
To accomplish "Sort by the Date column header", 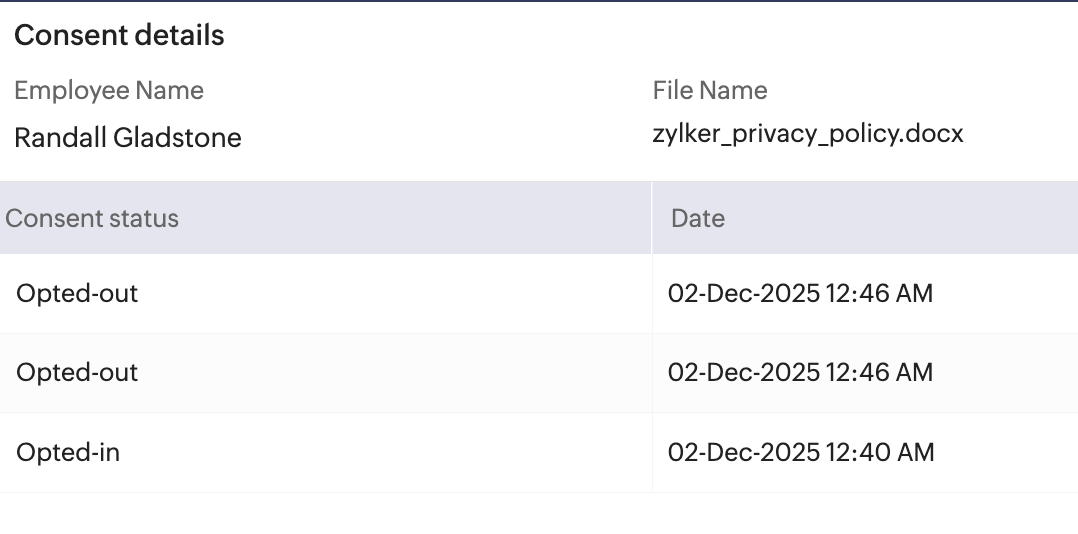I will pyautogui.click(x=698, y=218).
